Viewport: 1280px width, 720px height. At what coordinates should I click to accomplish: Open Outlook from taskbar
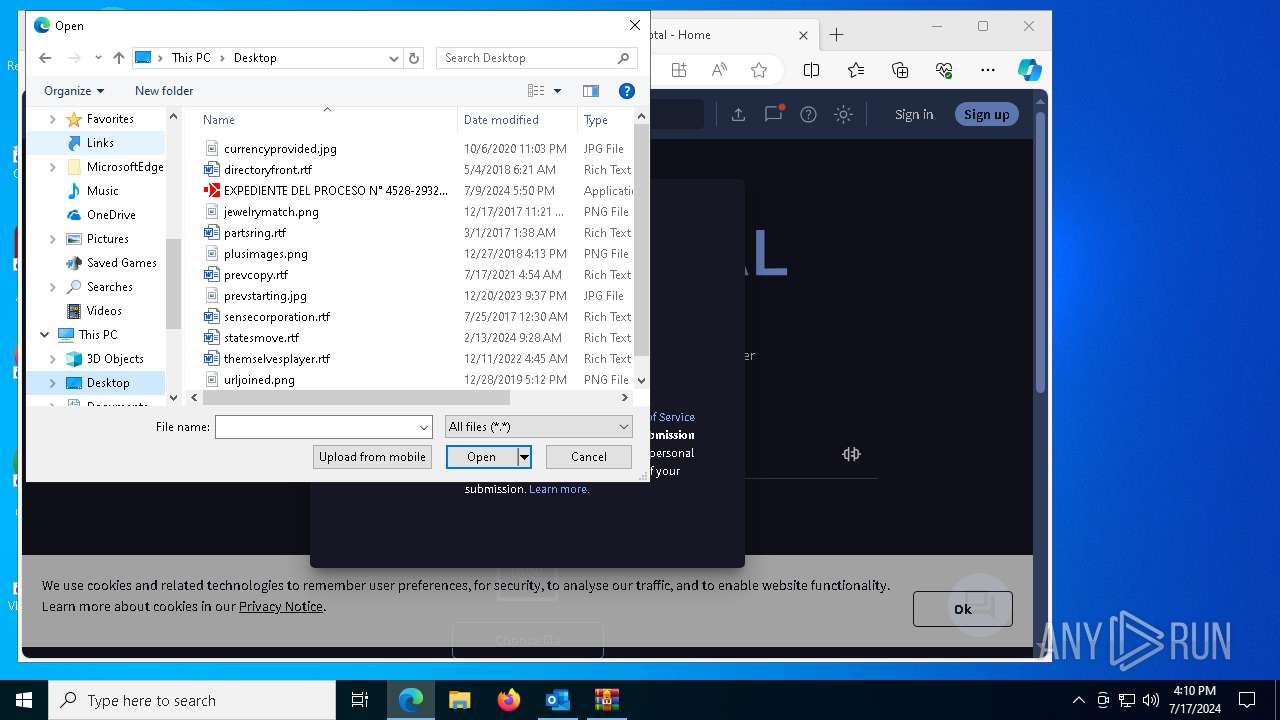pos(557,700)
